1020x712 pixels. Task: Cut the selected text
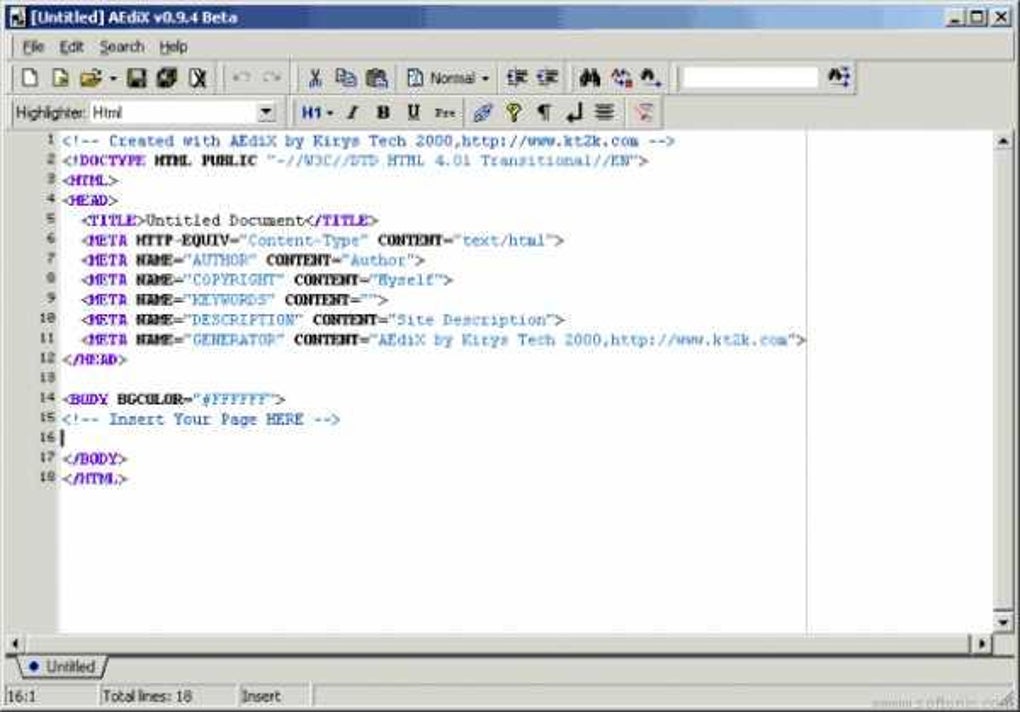coord(315,77)
